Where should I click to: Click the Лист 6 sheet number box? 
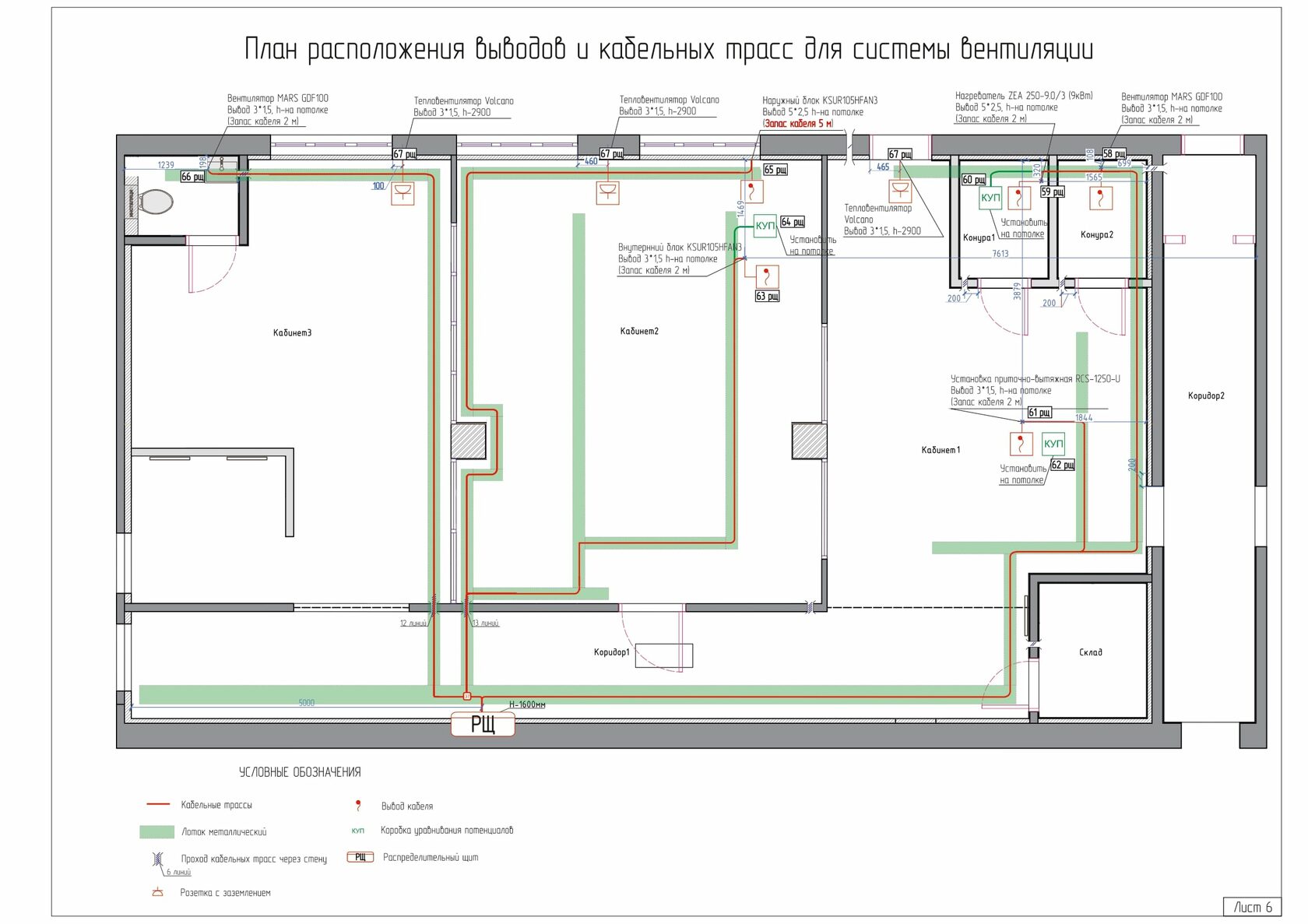click(x=1253, y=906)
